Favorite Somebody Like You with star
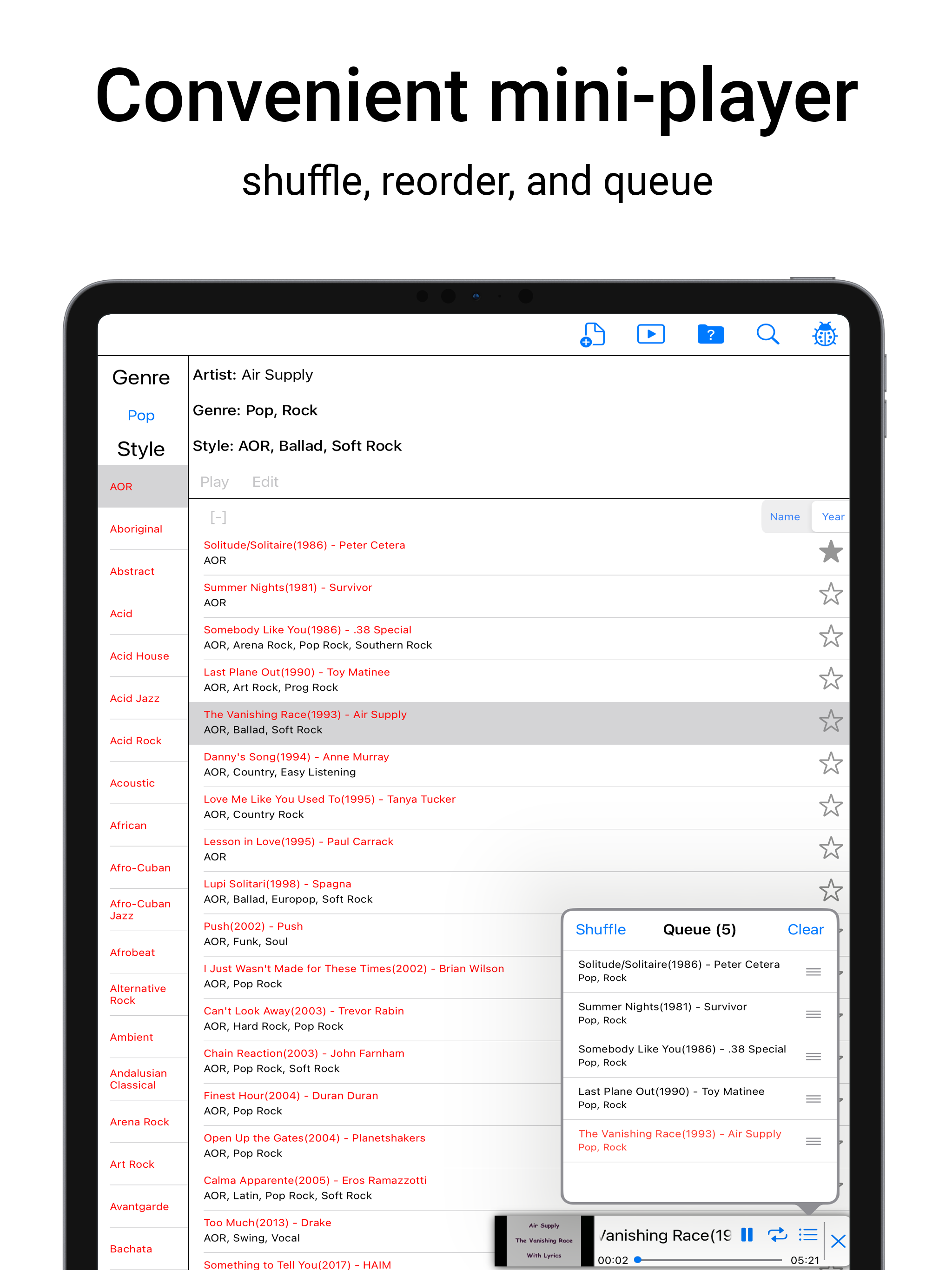952x1270 pixels. tap(830, 637)
